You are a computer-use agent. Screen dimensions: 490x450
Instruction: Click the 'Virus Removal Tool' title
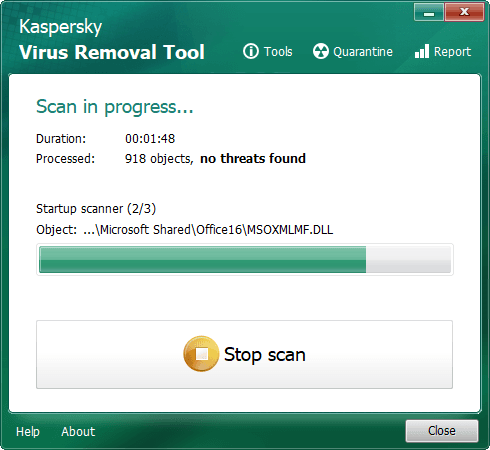112,52
